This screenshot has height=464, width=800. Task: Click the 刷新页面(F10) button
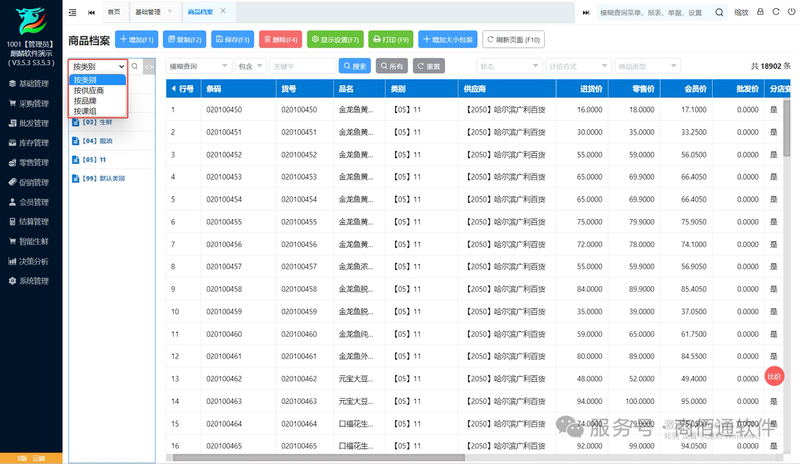[513, 39]
